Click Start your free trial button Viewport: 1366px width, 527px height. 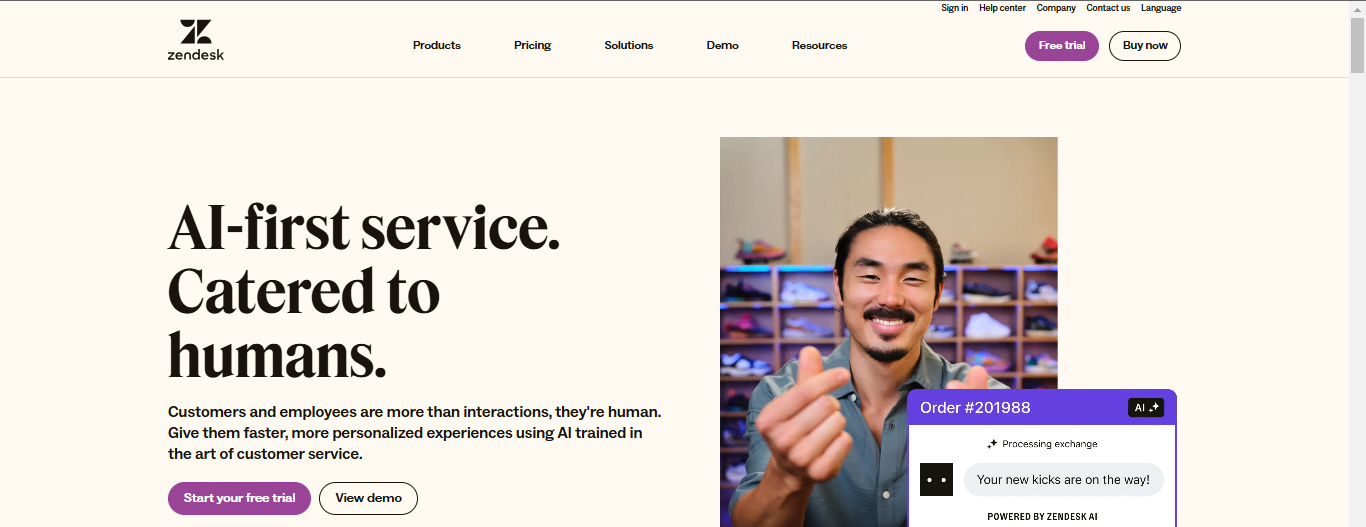tap(239, 498)
